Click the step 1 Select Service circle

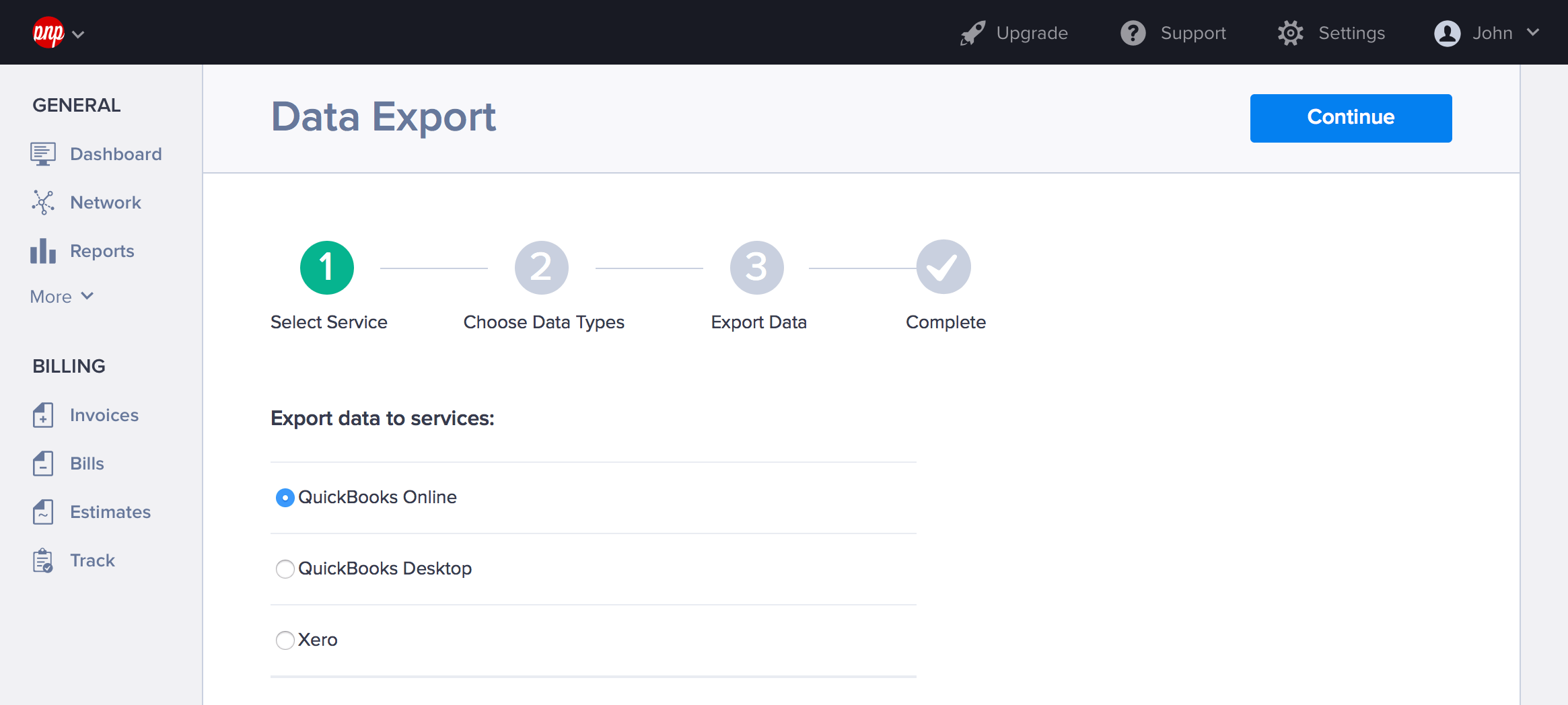pos(327,266)
